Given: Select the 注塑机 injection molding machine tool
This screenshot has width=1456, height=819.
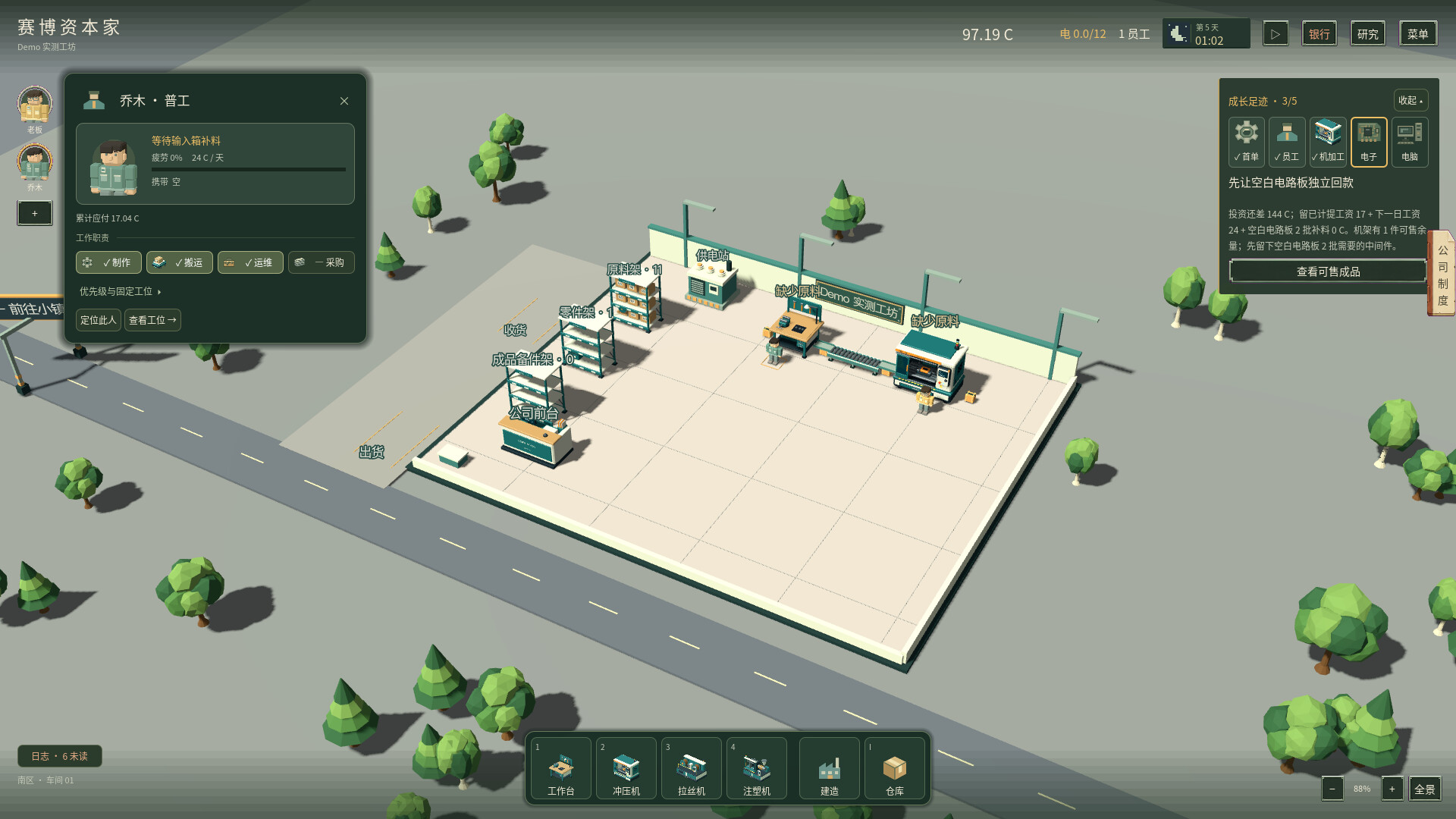Looking at the screenshot, I should 757,768.
